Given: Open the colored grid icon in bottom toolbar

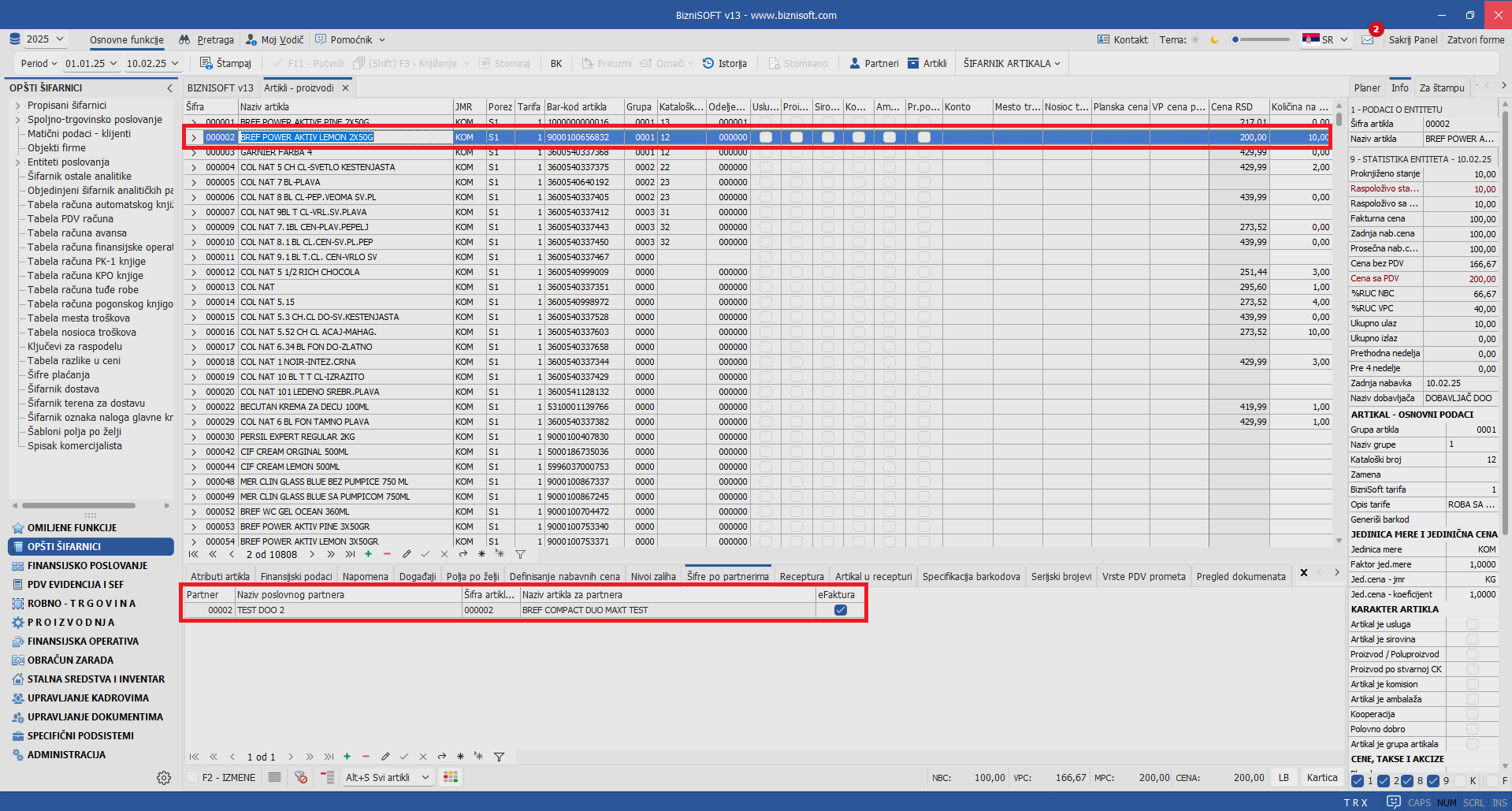Looking at the screenshot, I should tap(451, 778).
